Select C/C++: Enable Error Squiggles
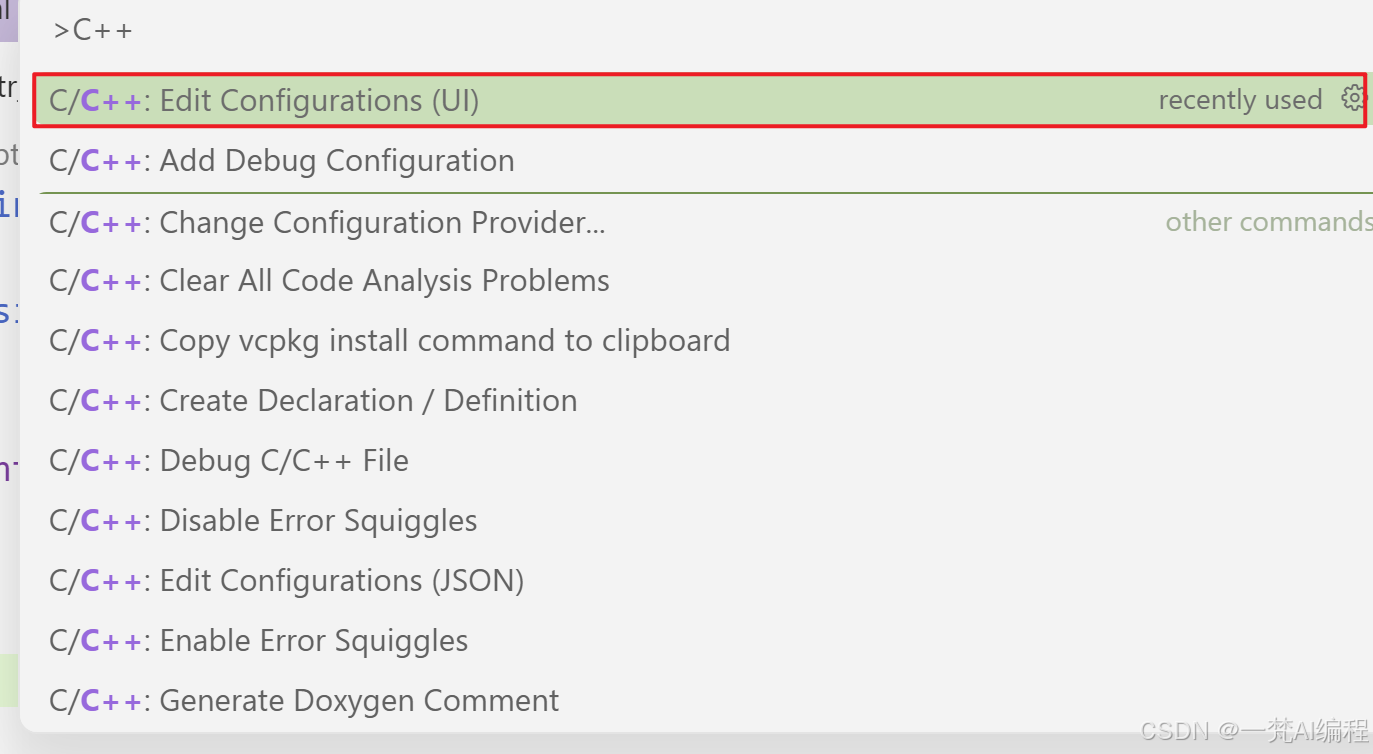The width and height of the screenshot is (1373, 754). pyautogui.click(x=700, y=641)
